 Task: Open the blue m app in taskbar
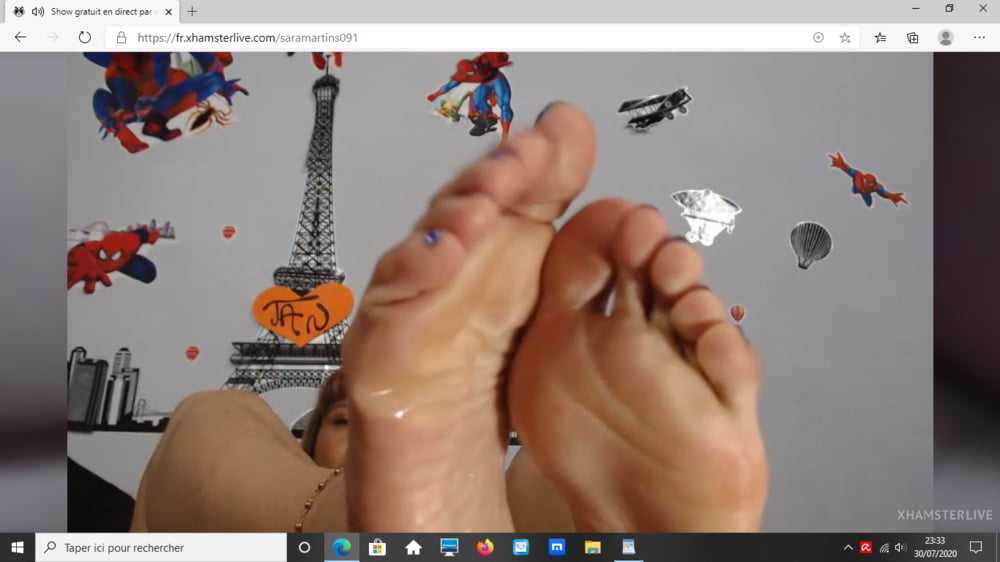click(557, 547)
